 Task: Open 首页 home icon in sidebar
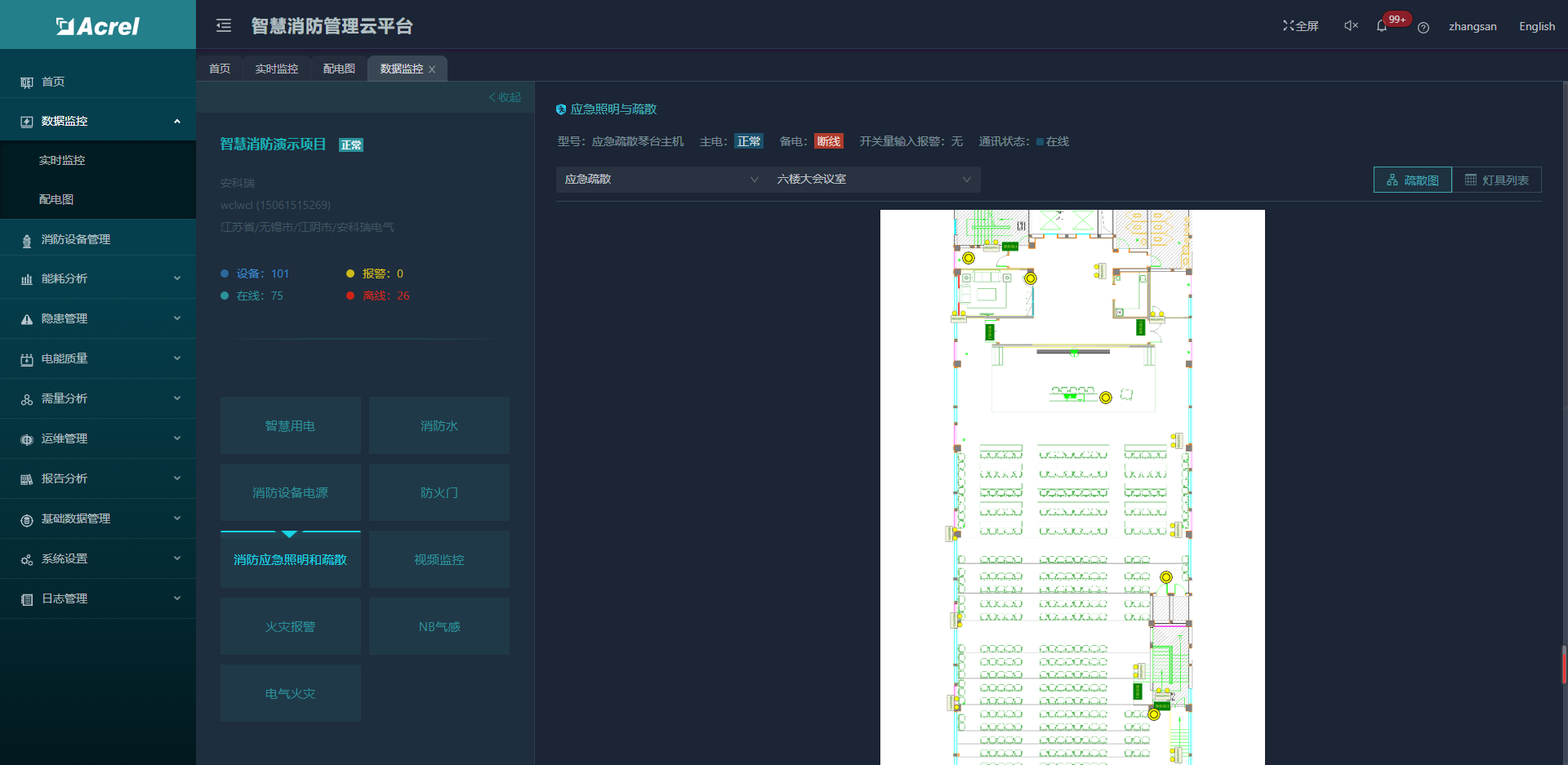pos(27,82)
